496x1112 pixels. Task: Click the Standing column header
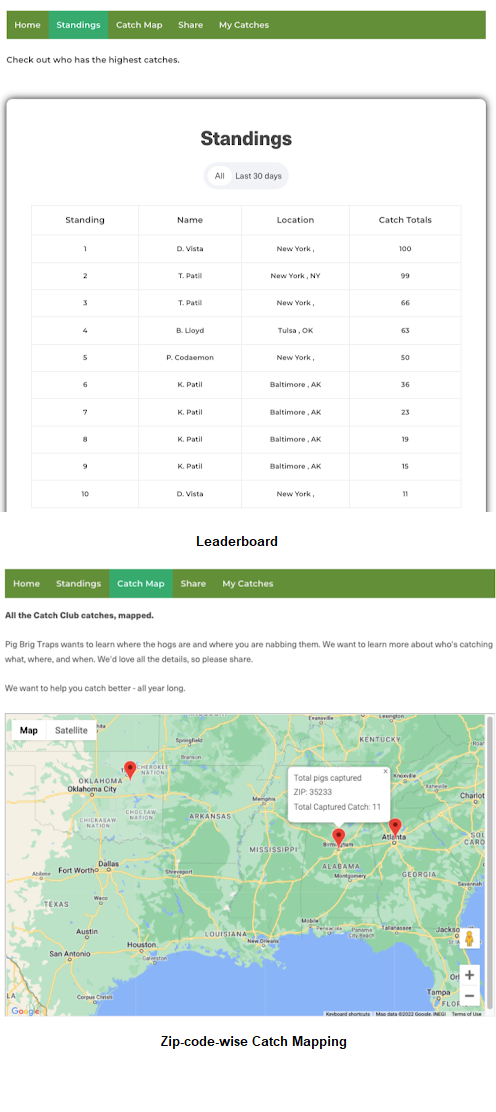[x=85, y=221]
